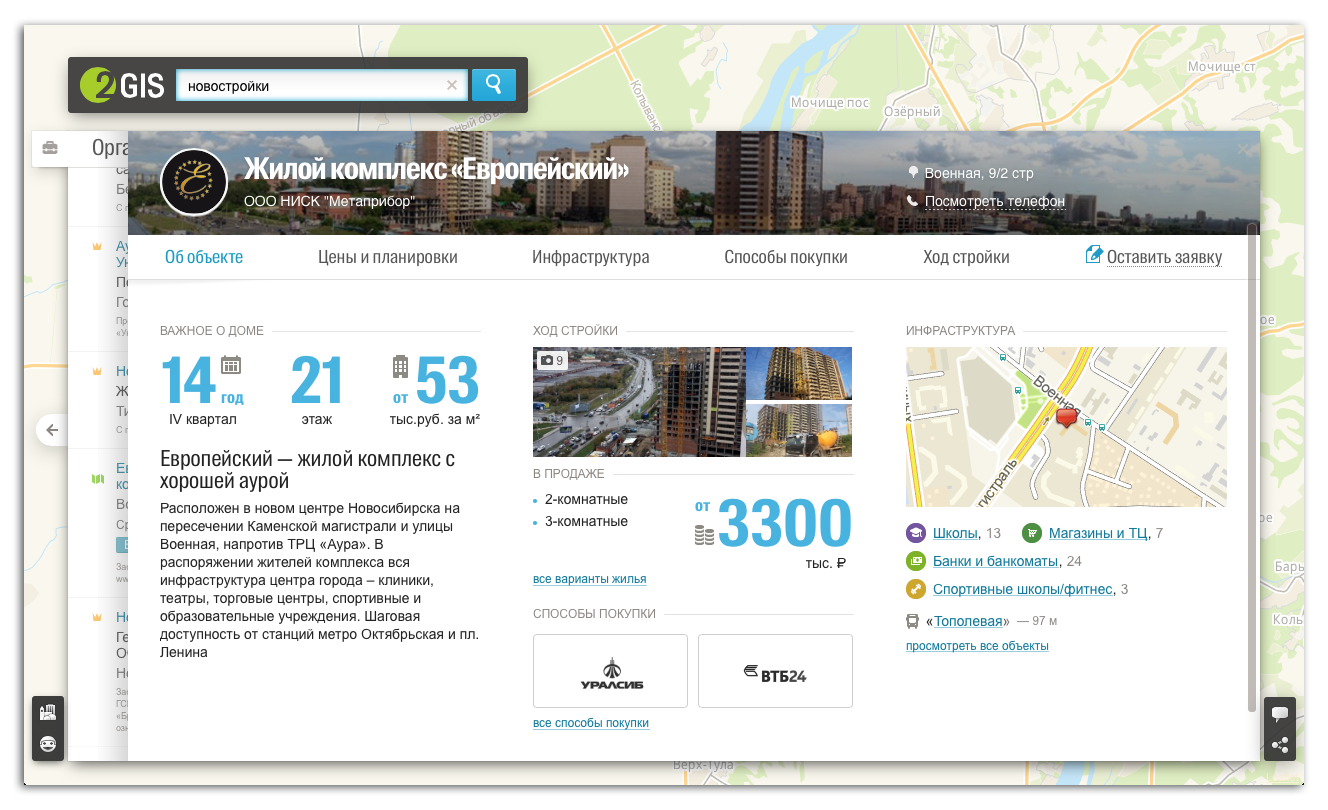The width and height of the screenshot is (1328, 810).
Task: Click the share icon bottom-right
Action: (x=1279, y=745)
